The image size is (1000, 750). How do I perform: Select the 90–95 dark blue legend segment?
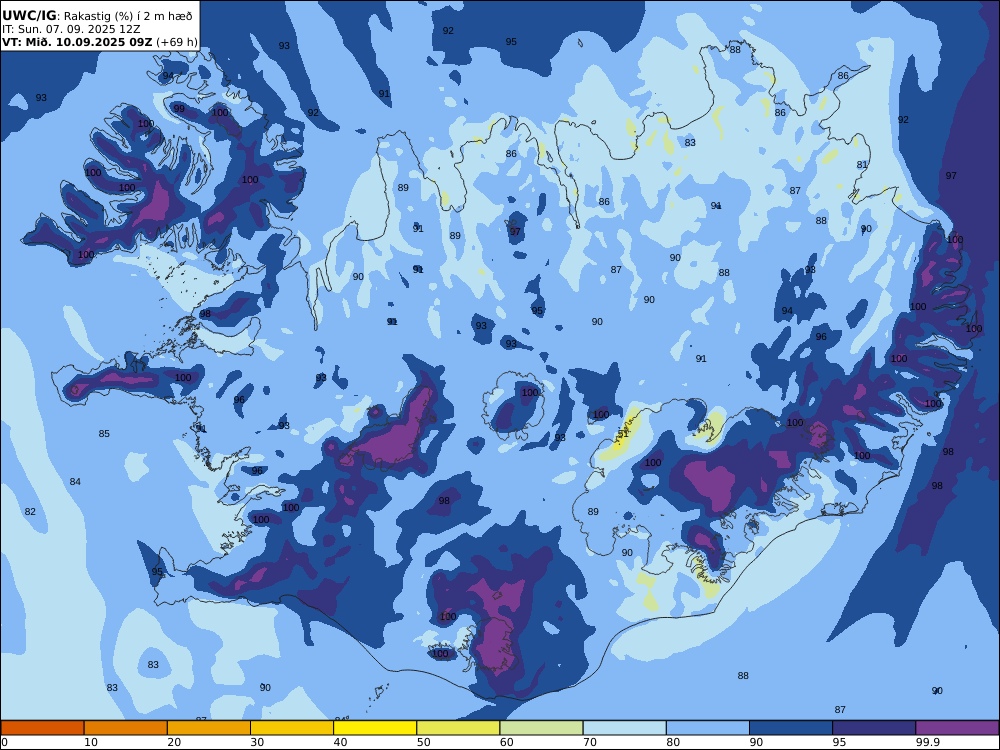pyautogui.click(x=791, y=728)
